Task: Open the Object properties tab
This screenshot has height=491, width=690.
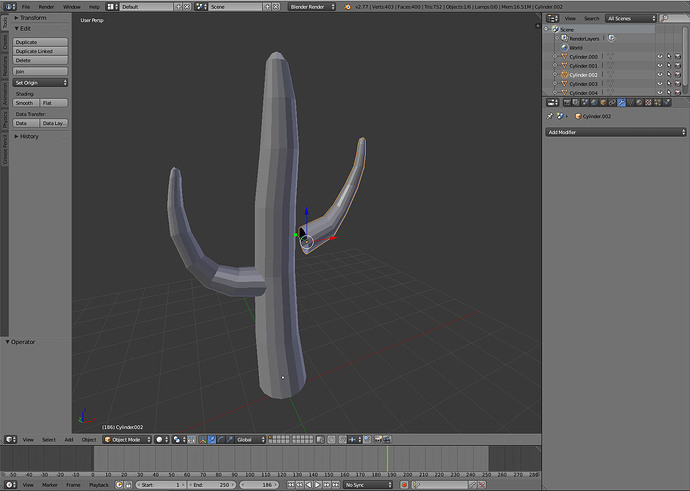Action: click(603, 103)
